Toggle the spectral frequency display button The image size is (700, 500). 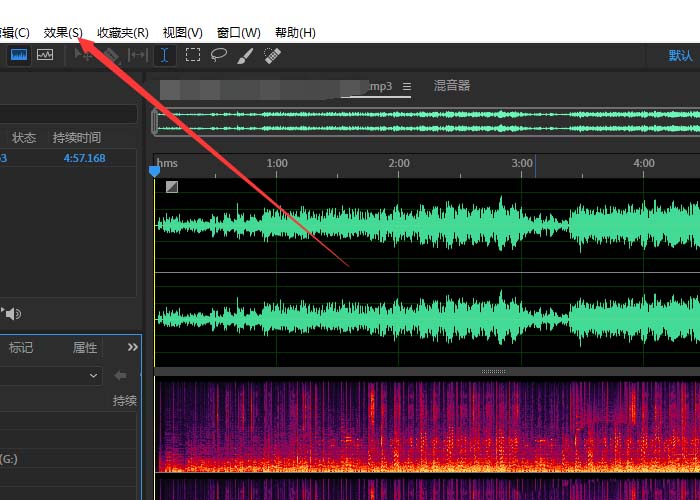click(19, 56)
